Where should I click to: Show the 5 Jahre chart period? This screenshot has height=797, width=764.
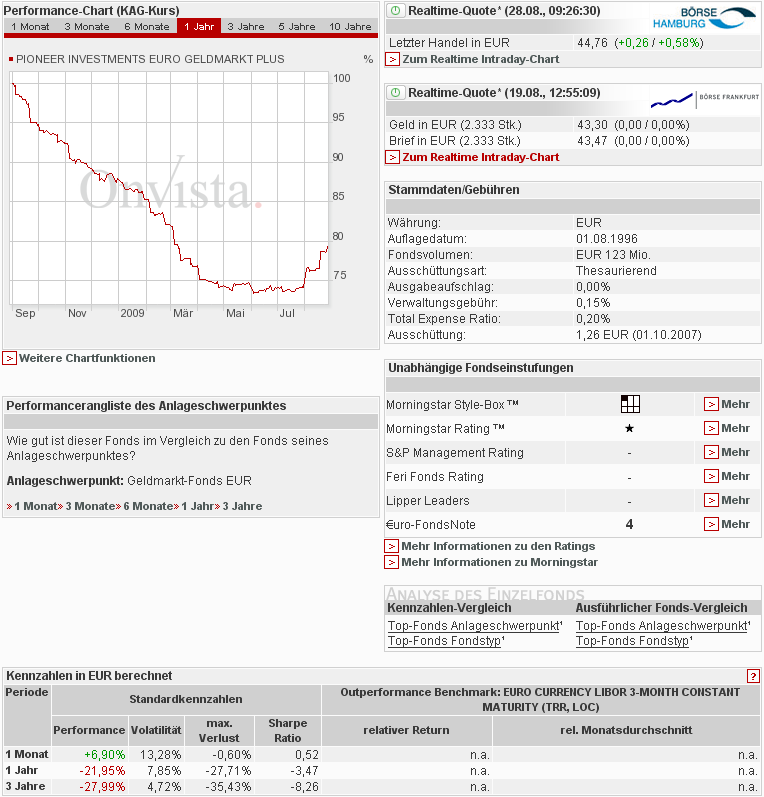coord(297,26)
